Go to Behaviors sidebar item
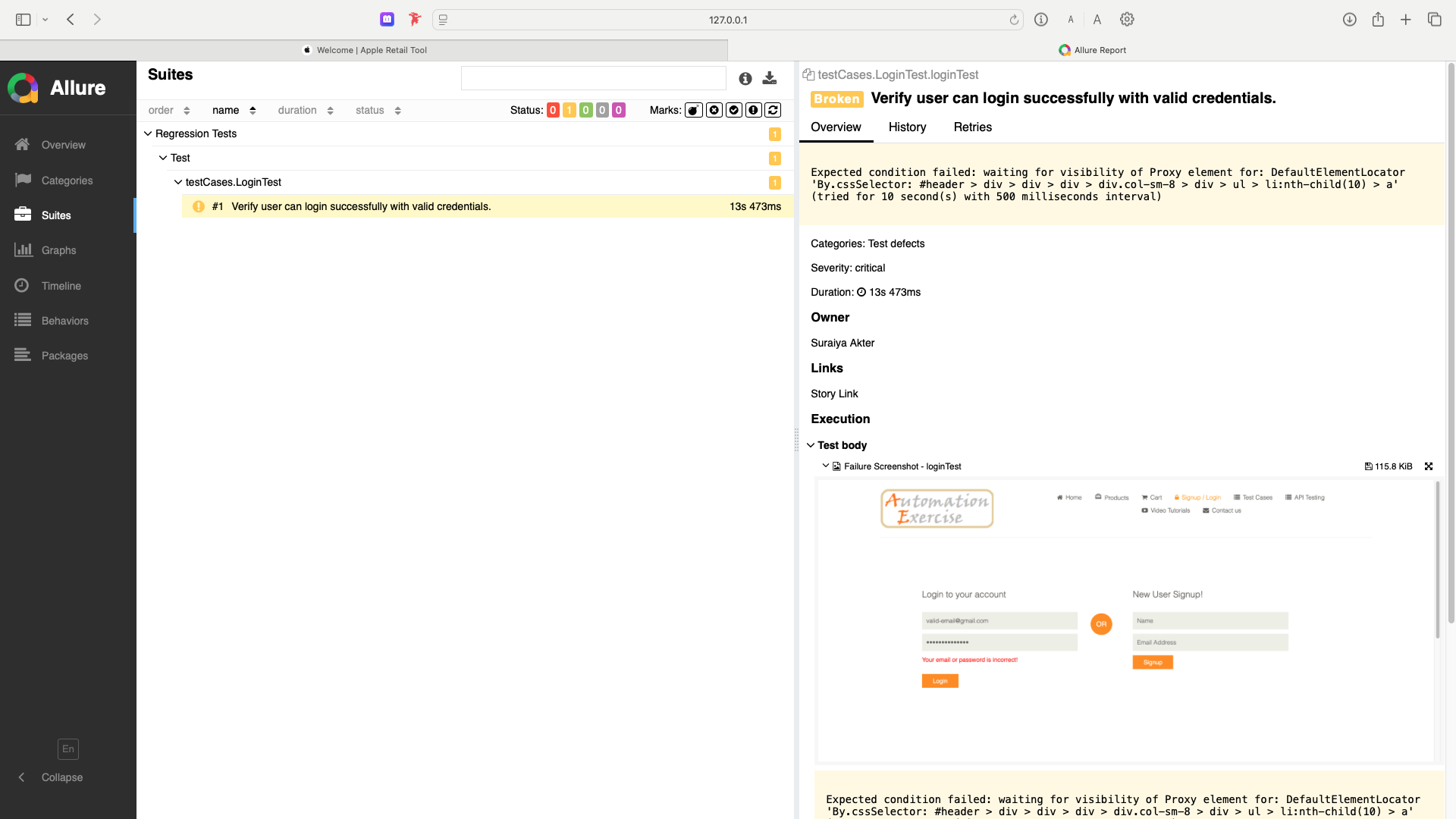This screenshot has width=1456, height=819. 64,321
